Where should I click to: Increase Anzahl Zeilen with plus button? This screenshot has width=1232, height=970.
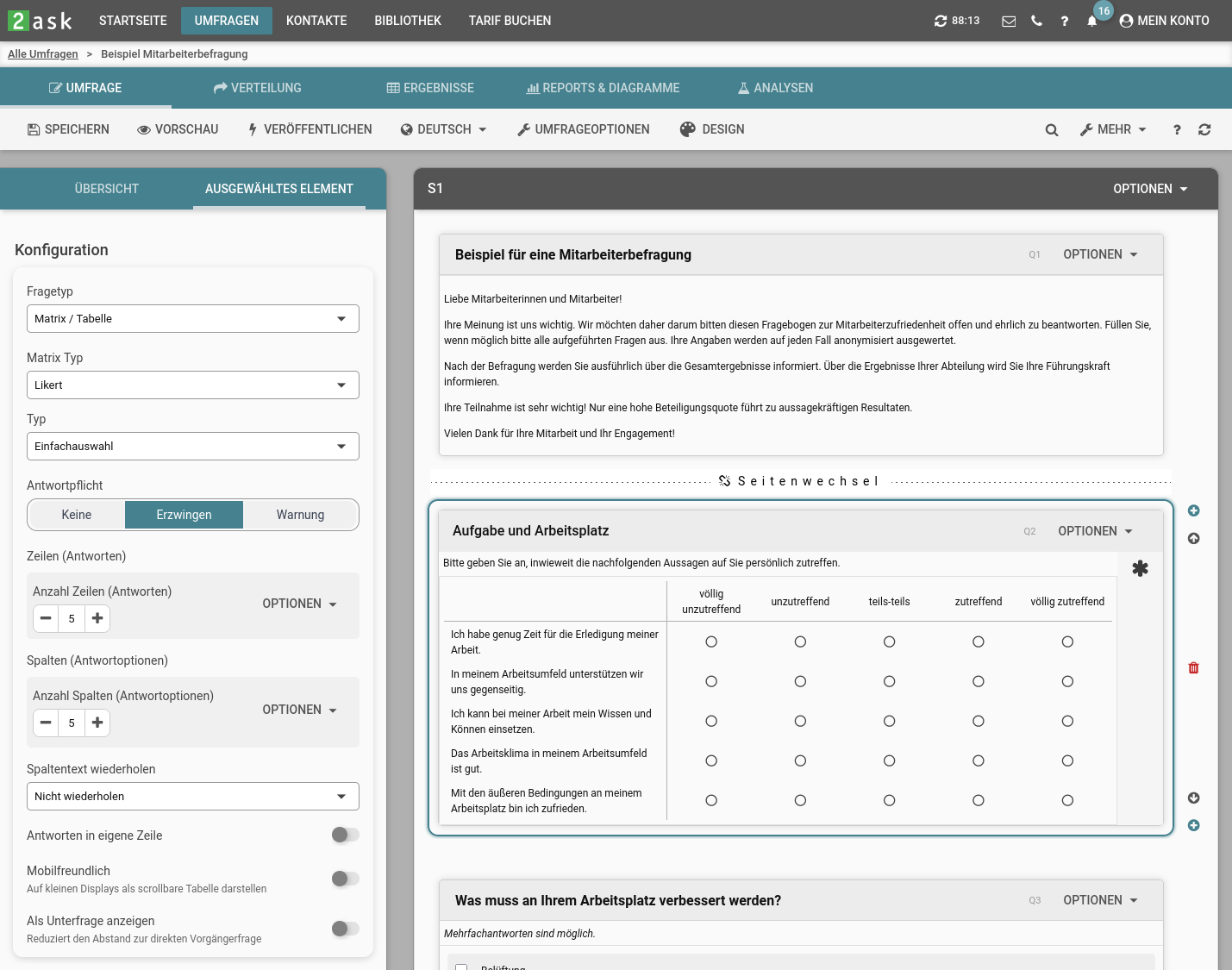click(97, 618)
